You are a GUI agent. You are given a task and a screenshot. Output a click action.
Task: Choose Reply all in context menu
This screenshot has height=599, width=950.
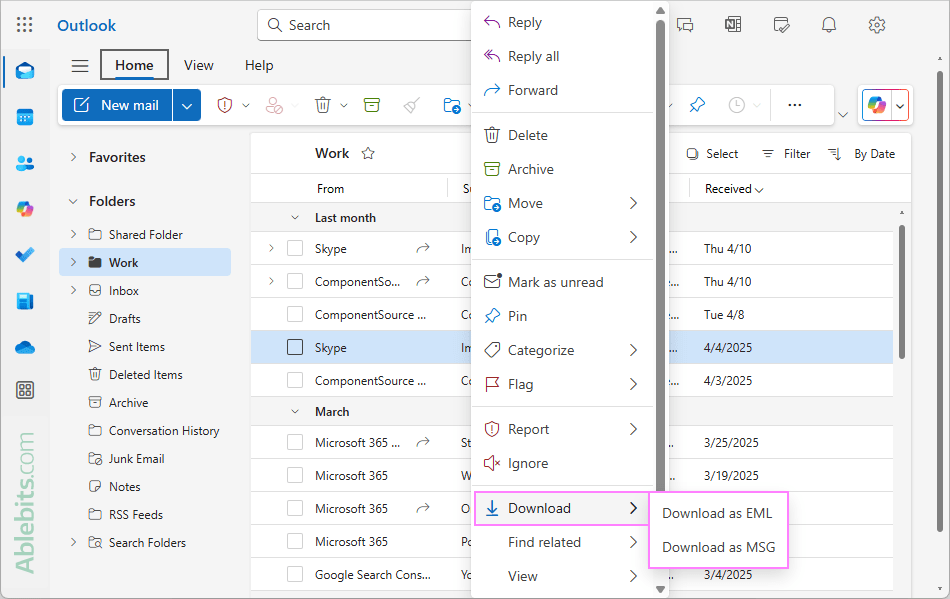[562, 56]
